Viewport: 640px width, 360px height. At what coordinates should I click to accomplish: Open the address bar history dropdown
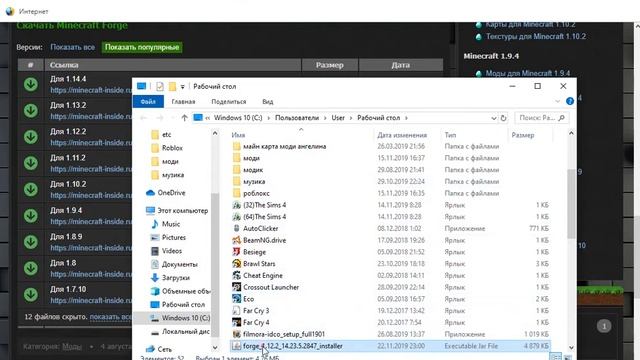point(493,118)
